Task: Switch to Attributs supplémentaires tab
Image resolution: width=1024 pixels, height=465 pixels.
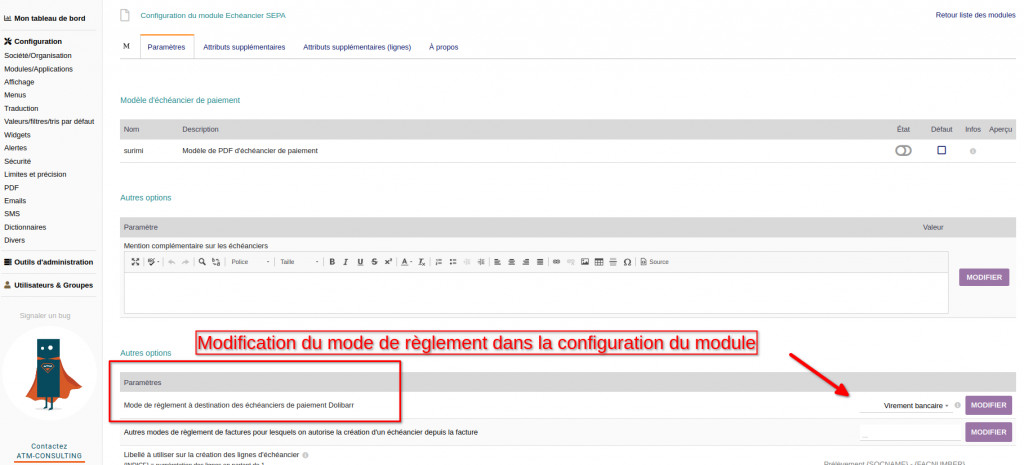Action: tap(244, 47)
